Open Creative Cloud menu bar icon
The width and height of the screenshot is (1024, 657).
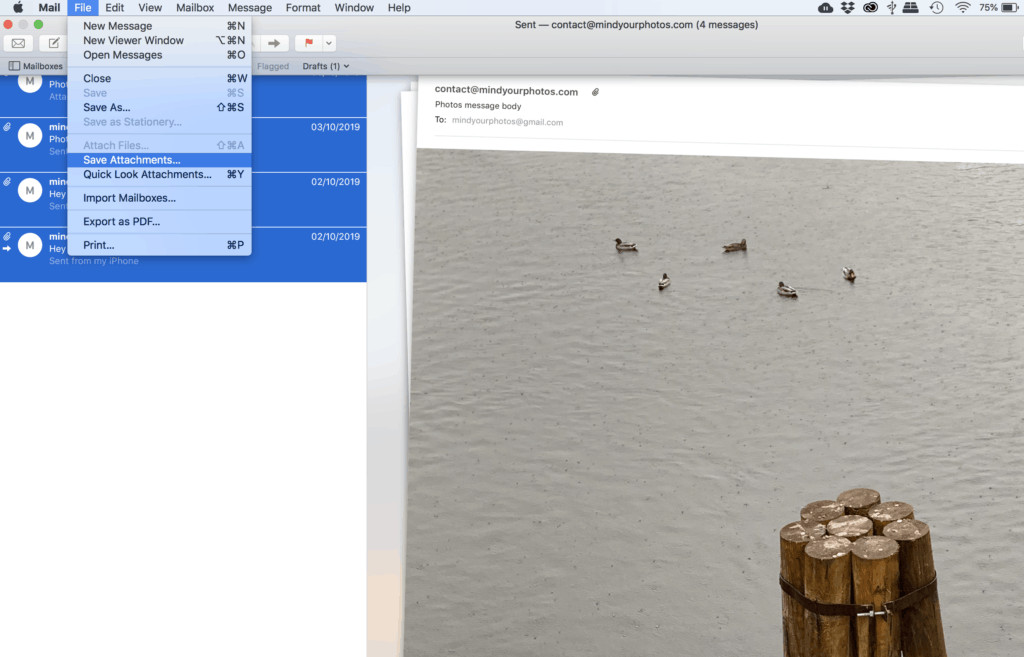870,8
